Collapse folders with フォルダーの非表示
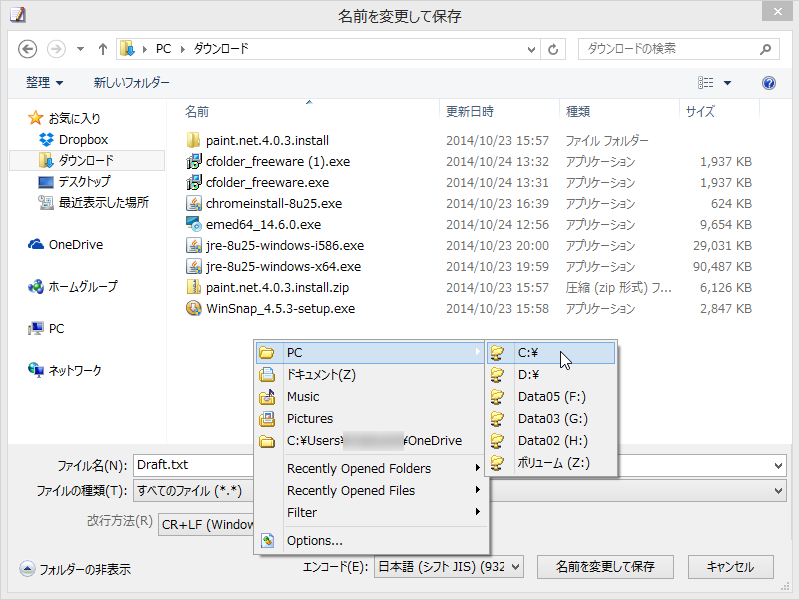 click(75, 569)
